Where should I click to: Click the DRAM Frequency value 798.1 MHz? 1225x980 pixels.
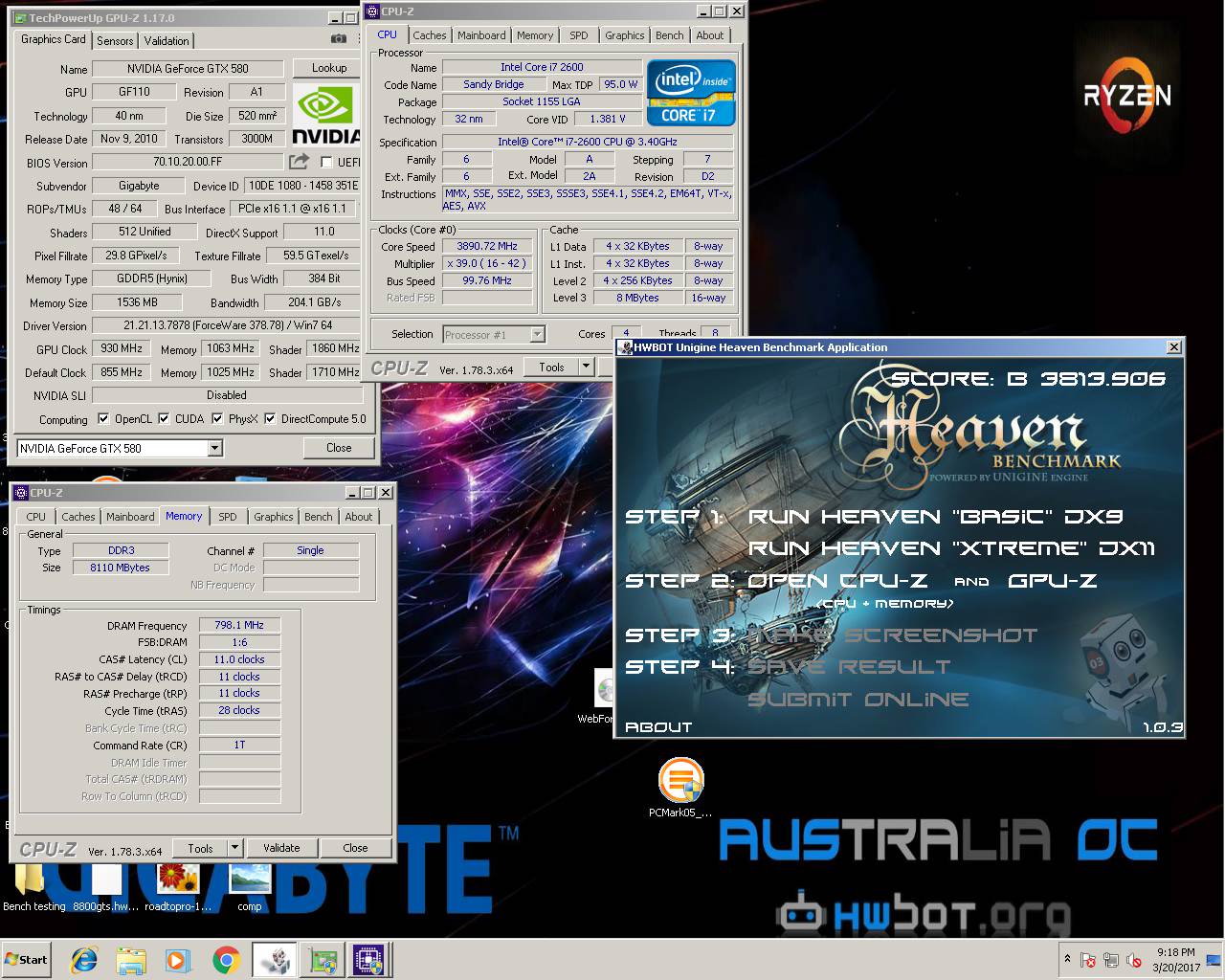pos(239,625)
